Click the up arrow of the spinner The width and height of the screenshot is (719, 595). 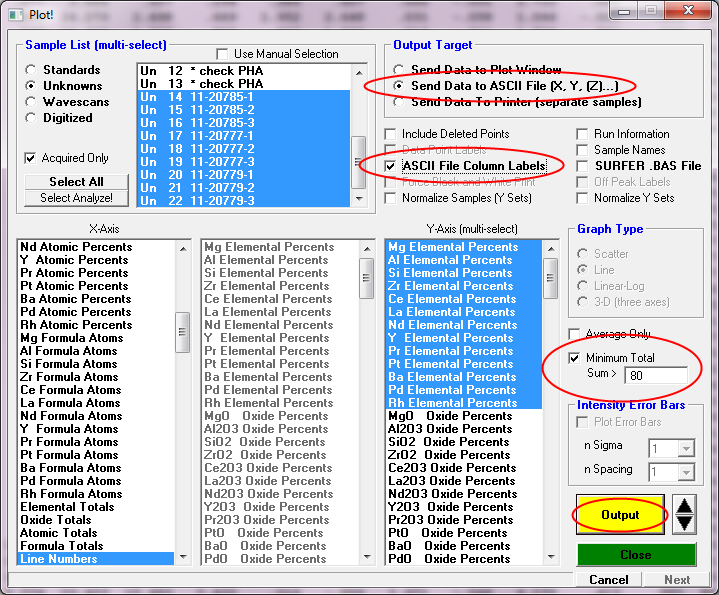point(685,505)
